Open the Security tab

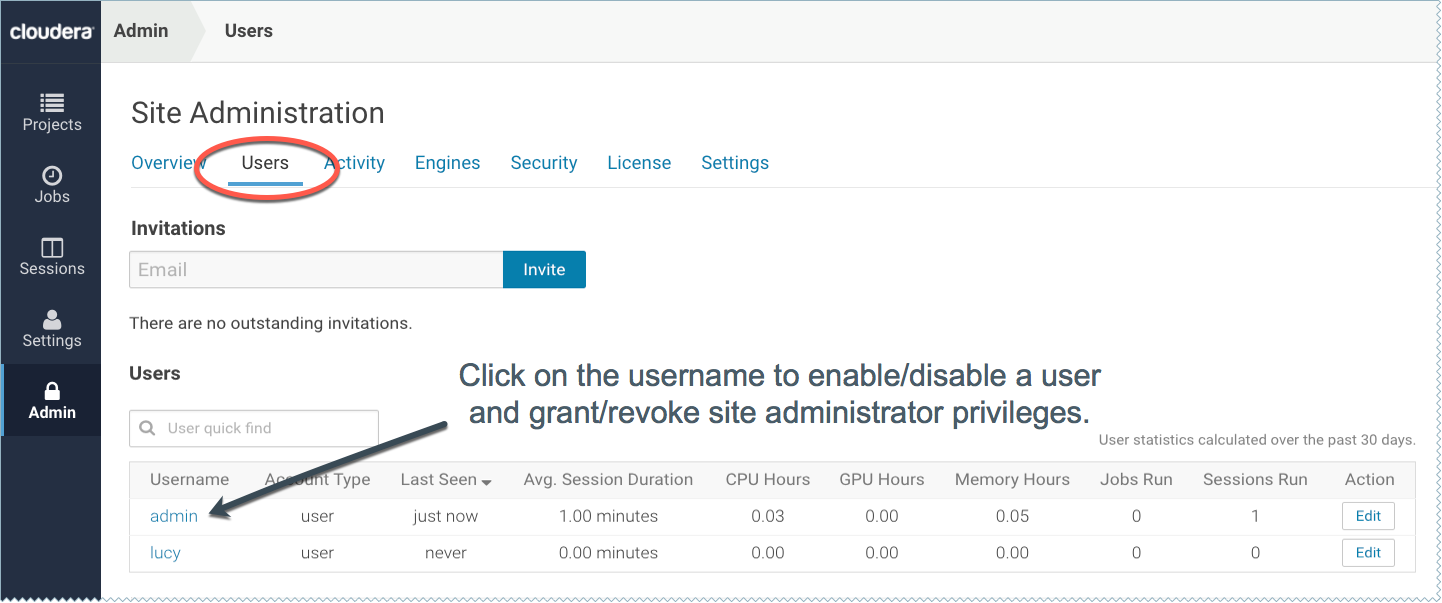click(543, 163)
